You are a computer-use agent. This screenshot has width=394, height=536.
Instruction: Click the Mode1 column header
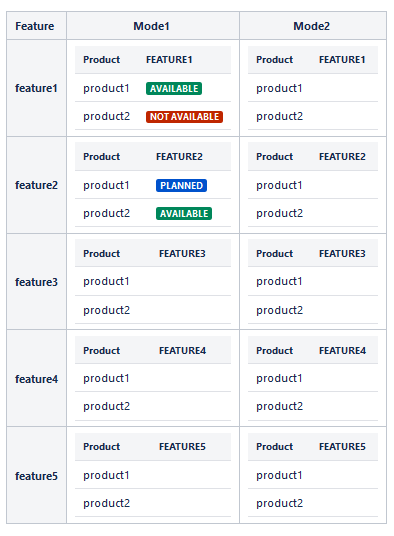151,26
